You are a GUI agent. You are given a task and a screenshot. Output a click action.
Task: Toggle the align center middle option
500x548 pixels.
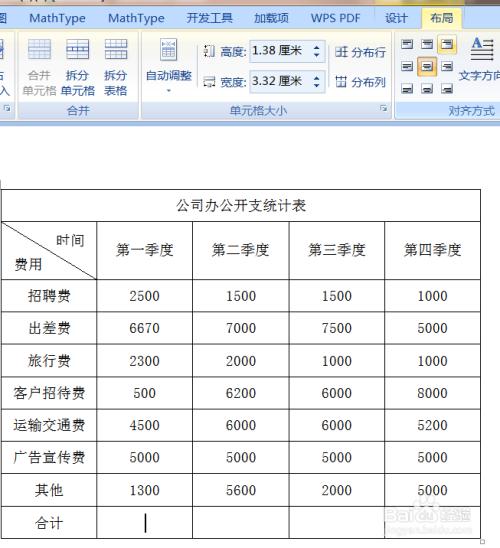[x=427, y=66]
